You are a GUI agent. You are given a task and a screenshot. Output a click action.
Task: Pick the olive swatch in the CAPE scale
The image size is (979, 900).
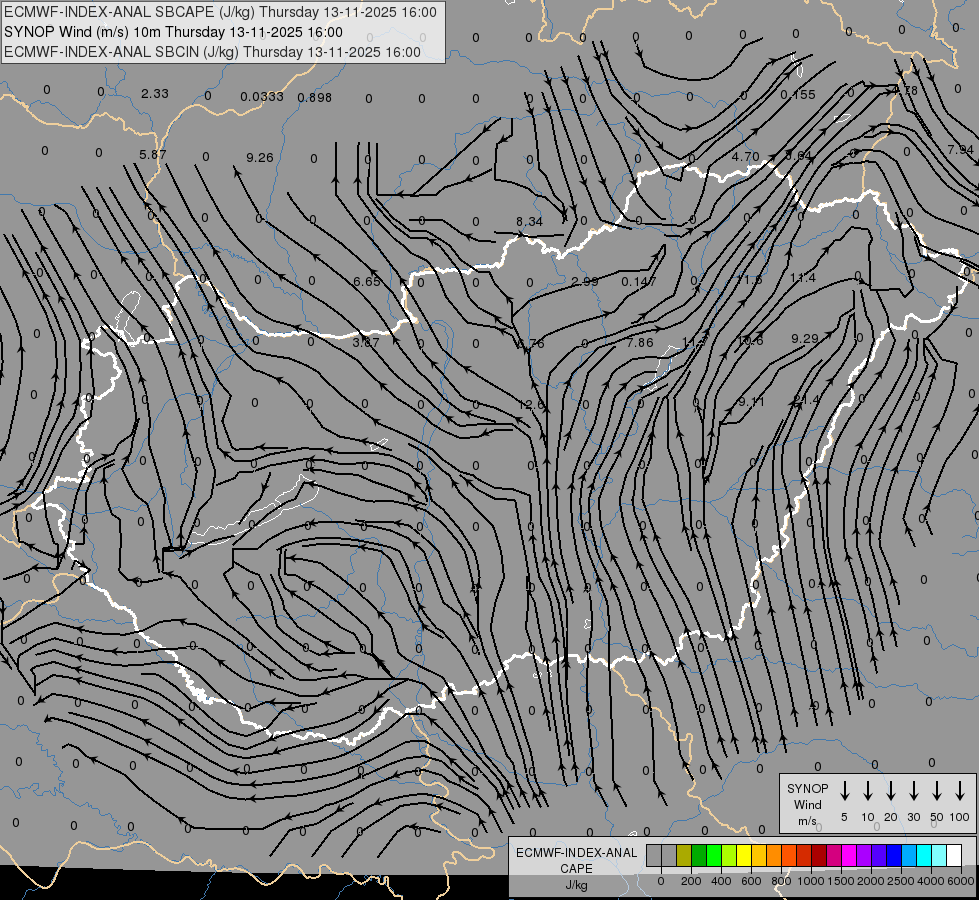[684, 856]
